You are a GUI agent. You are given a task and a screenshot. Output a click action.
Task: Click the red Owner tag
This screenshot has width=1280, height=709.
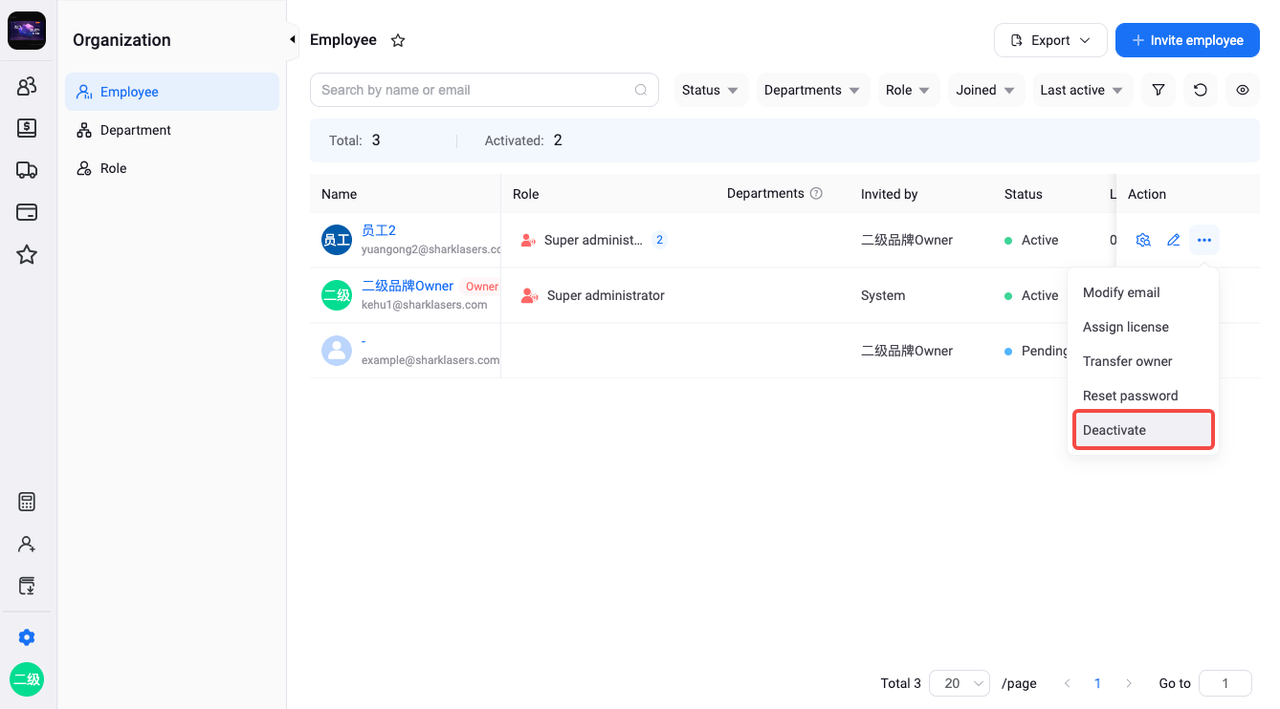[481, 287]
